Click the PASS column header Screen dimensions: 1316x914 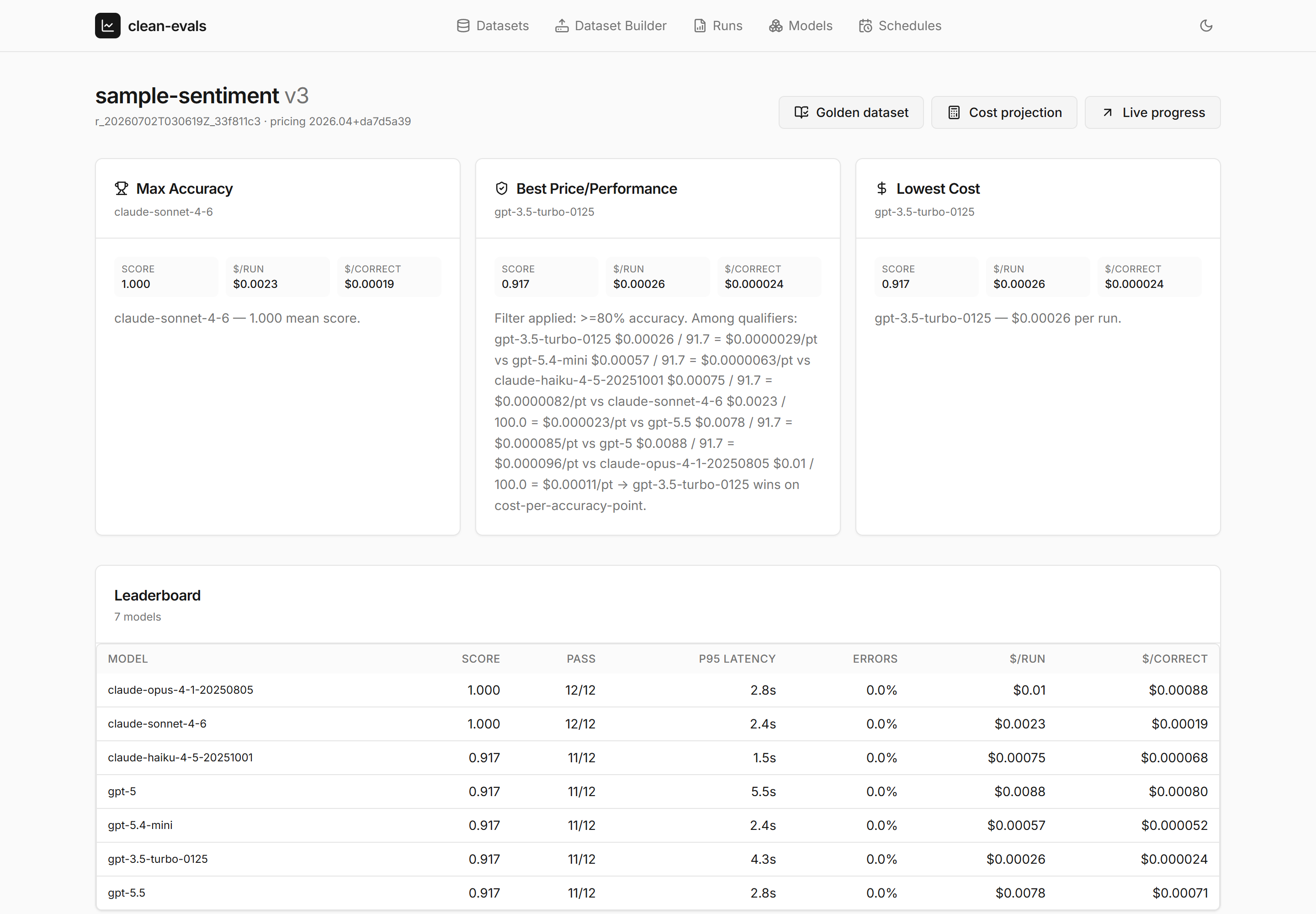coord(581,659)
